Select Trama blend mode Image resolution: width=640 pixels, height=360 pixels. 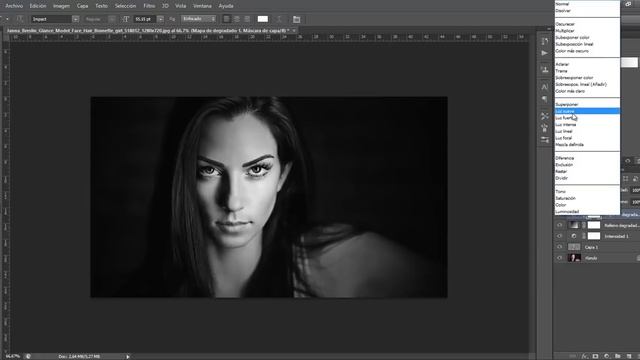click(x=587, y=71)
